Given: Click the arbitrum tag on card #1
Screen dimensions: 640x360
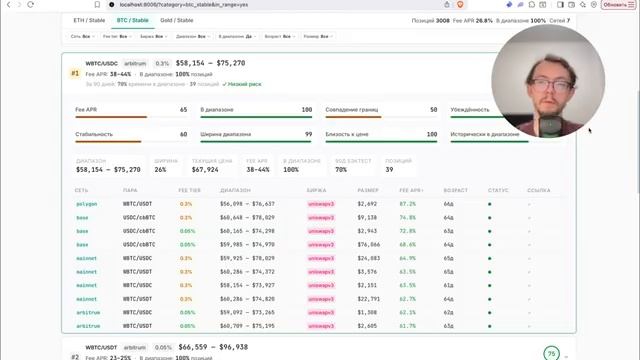Looking at the screenshot, I should [135, 64].
